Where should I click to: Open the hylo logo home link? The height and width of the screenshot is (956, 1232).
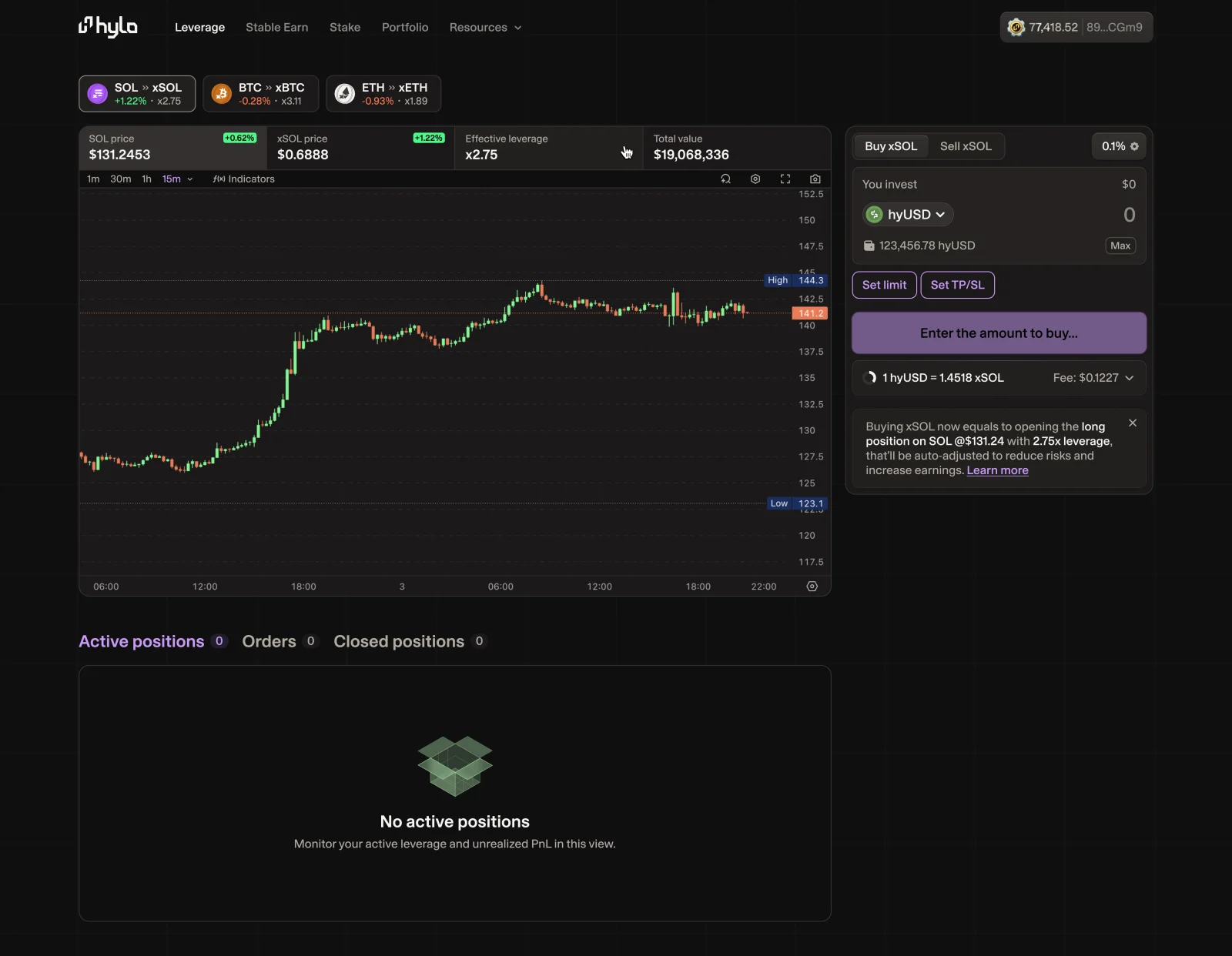[108, 27]
